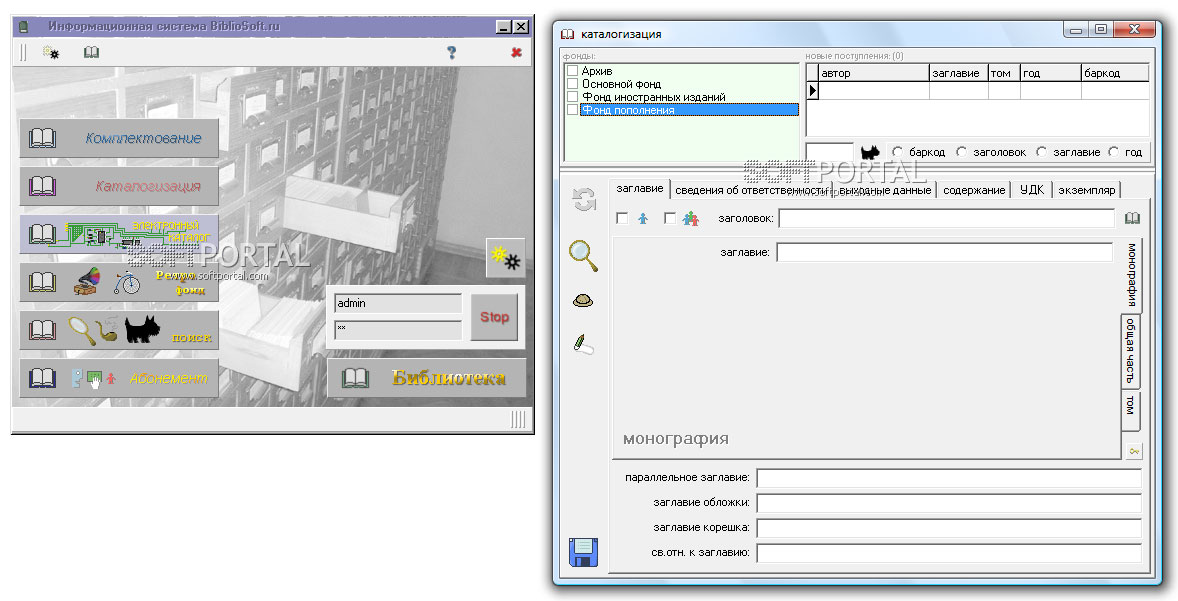Click the password field below admin
Viewport: 1178px width, 601px height.
pos(398,330)
